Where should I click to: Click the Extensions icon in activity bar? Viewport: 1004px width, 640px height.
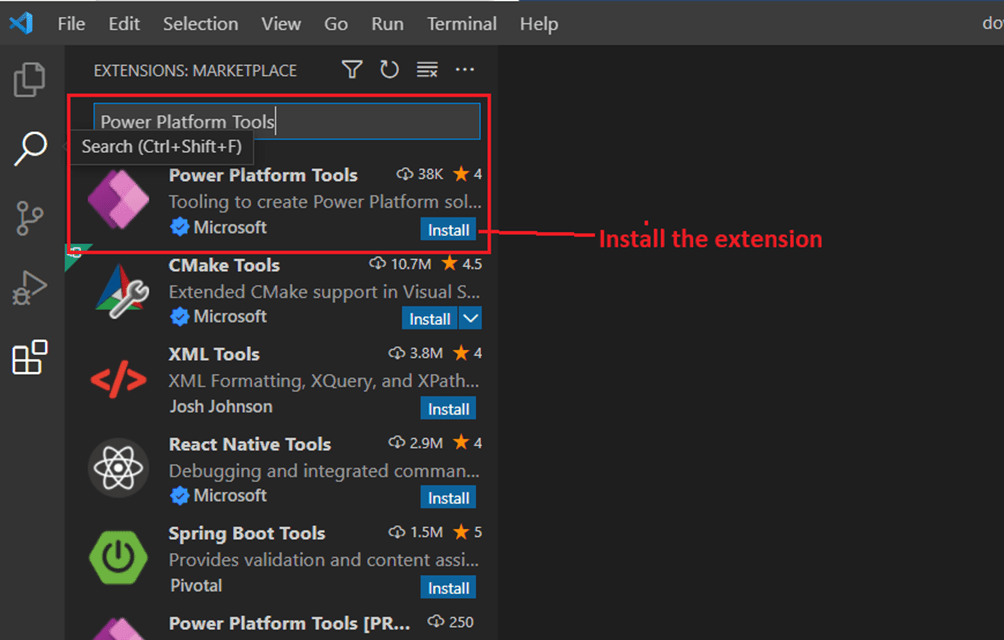[x=30, y=357]
